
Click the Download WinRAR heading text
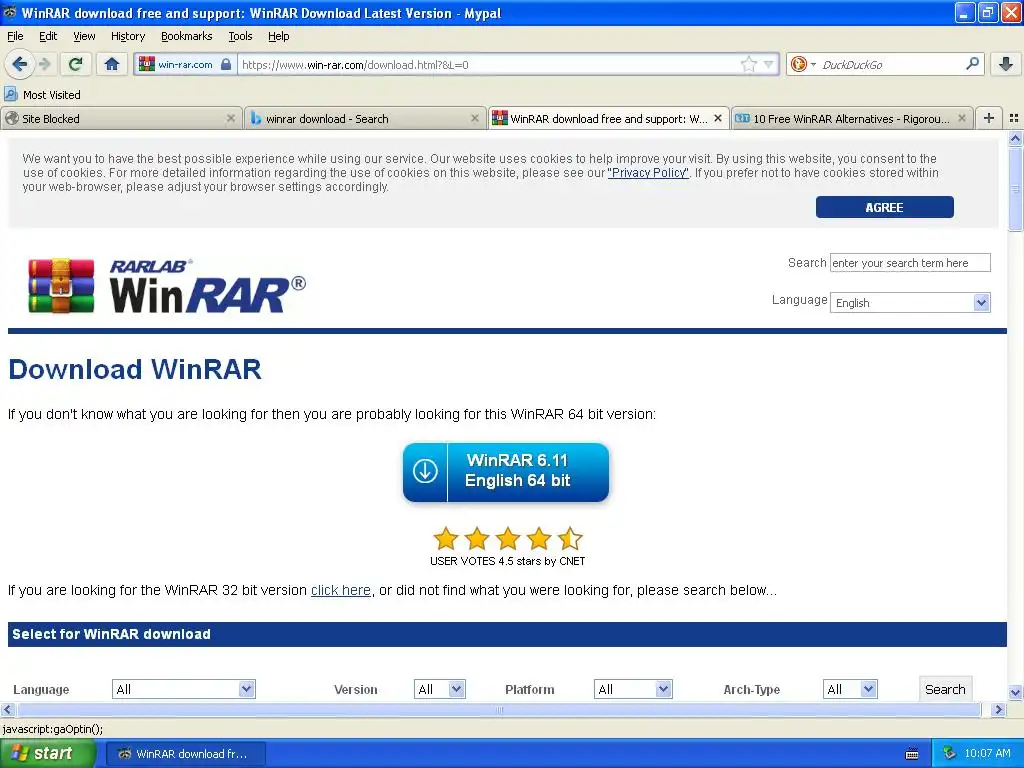(135, 369)
